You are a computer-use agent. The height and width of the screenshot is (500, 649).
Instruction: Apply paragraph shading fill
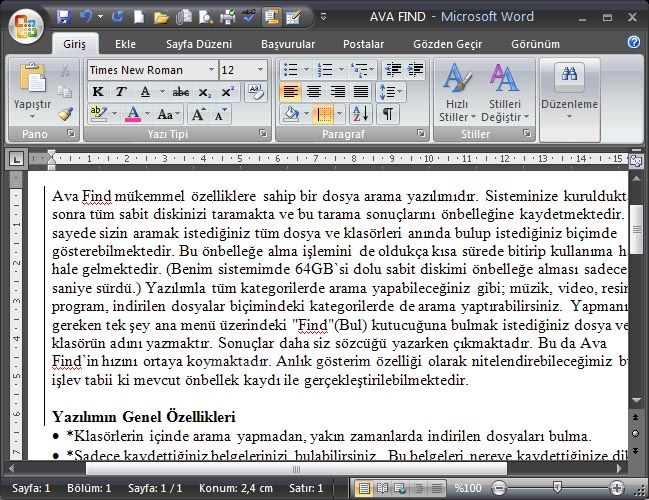(291, 114)
